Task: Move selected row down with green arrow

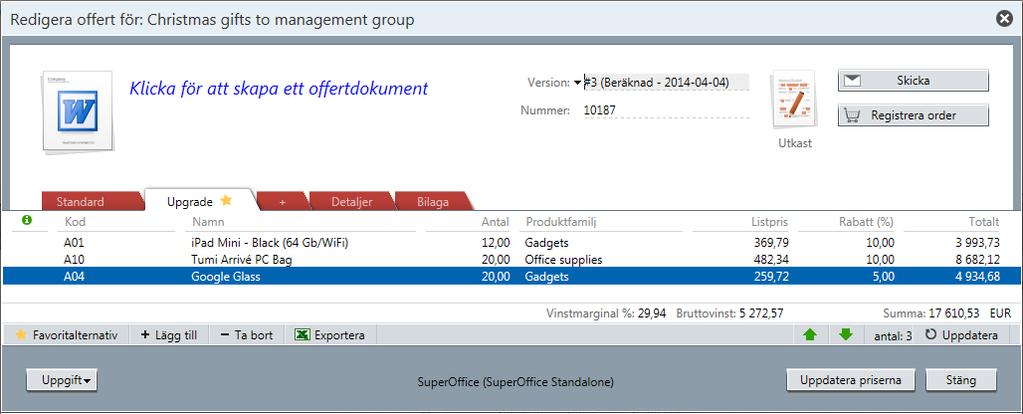Action: pos(846,335)
